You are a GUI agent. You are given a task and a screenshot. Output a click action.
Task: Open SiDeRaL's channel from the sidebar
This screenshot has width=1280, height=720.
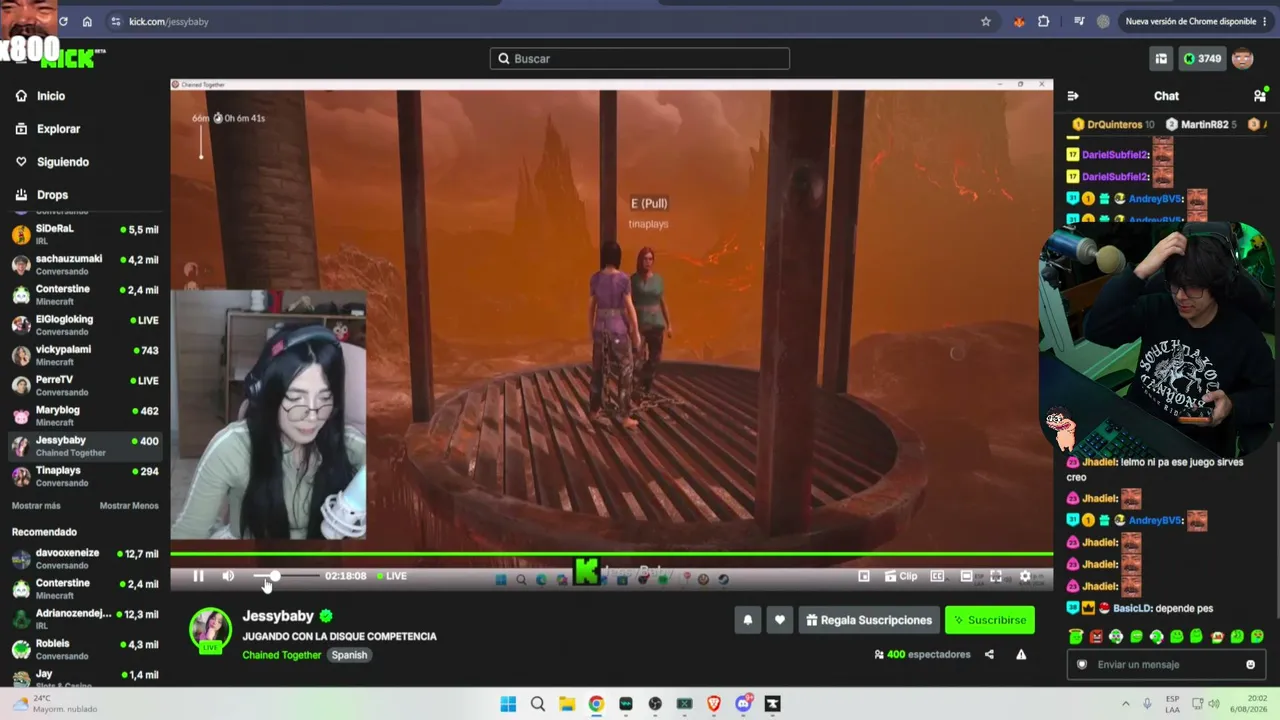tap(85, 234)
